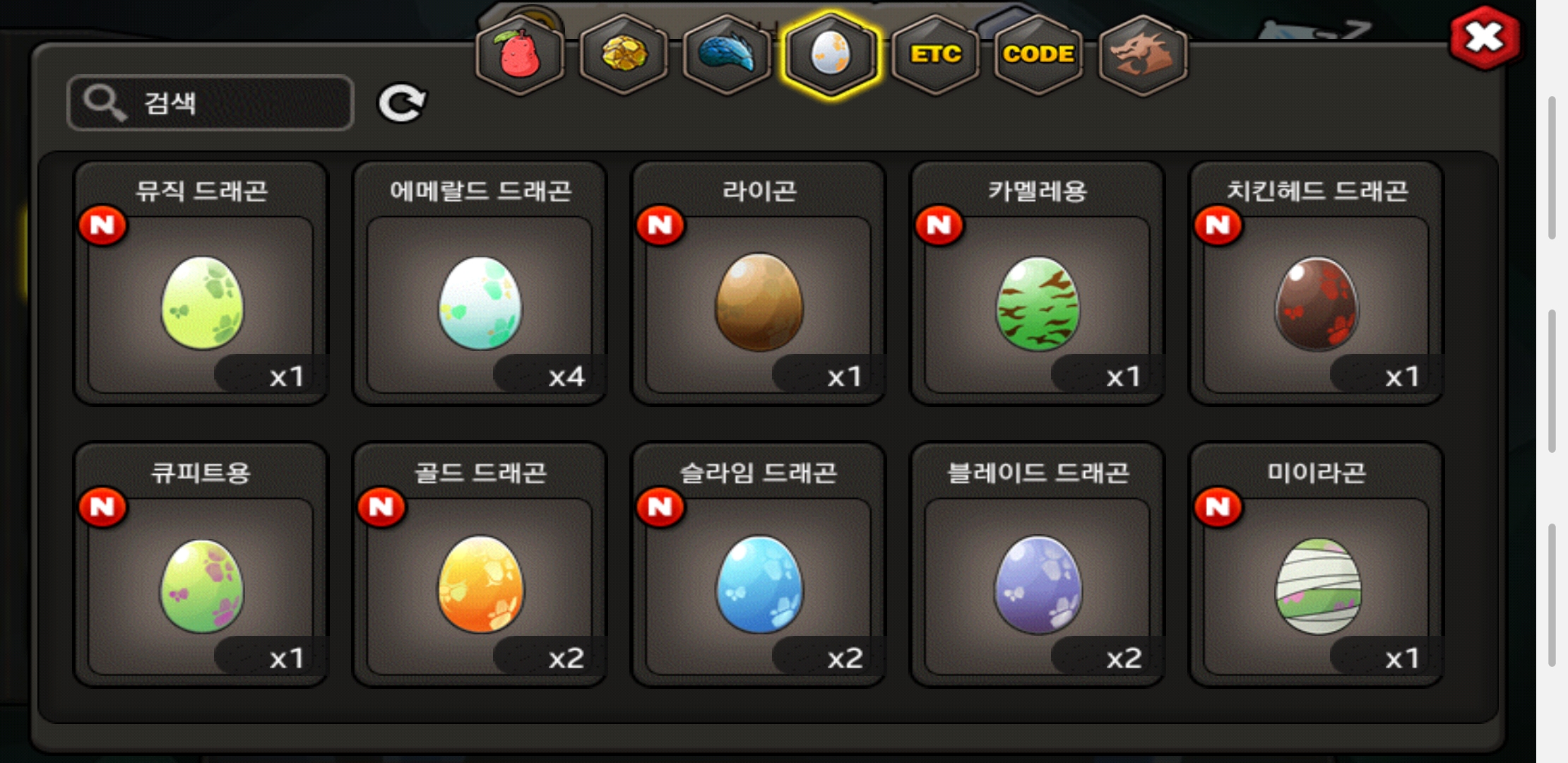
Task: Open the dragon head category tab
Action: tap(1143, 55)
